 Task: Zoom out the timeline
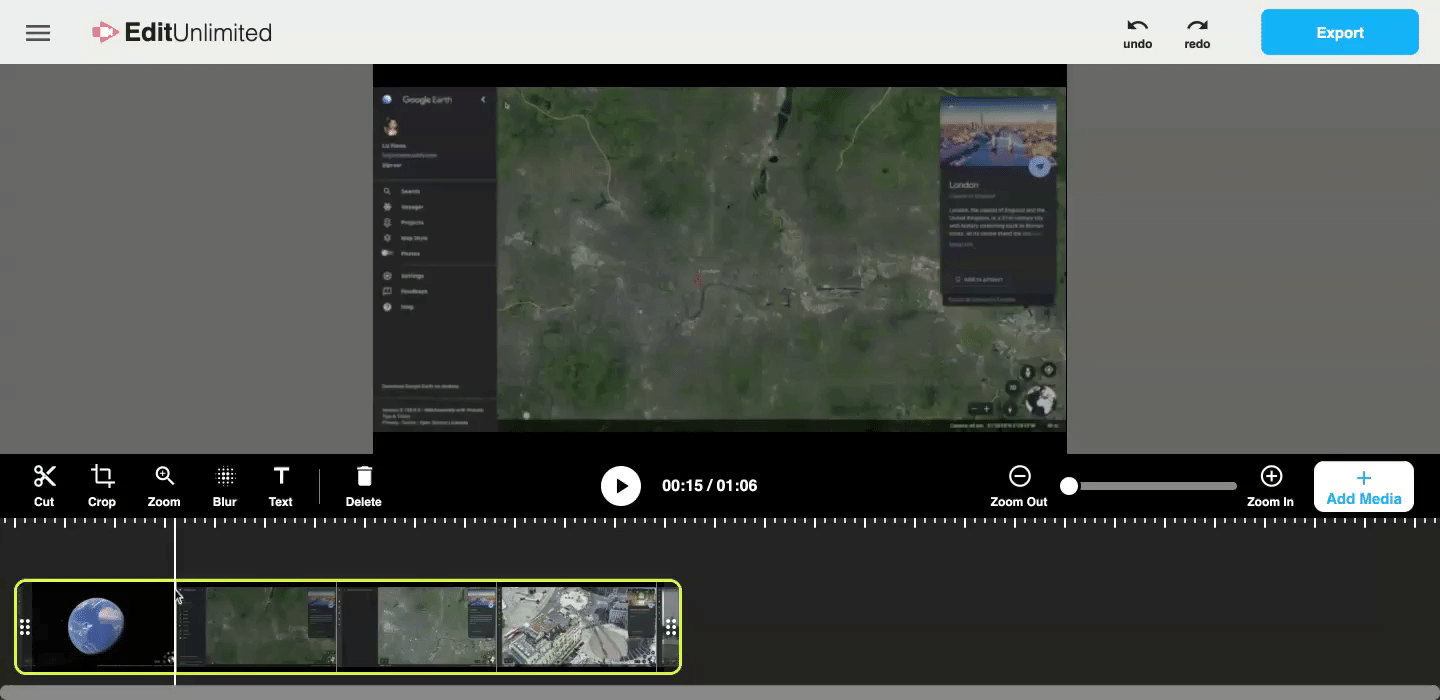click(x=1019, y=486)
